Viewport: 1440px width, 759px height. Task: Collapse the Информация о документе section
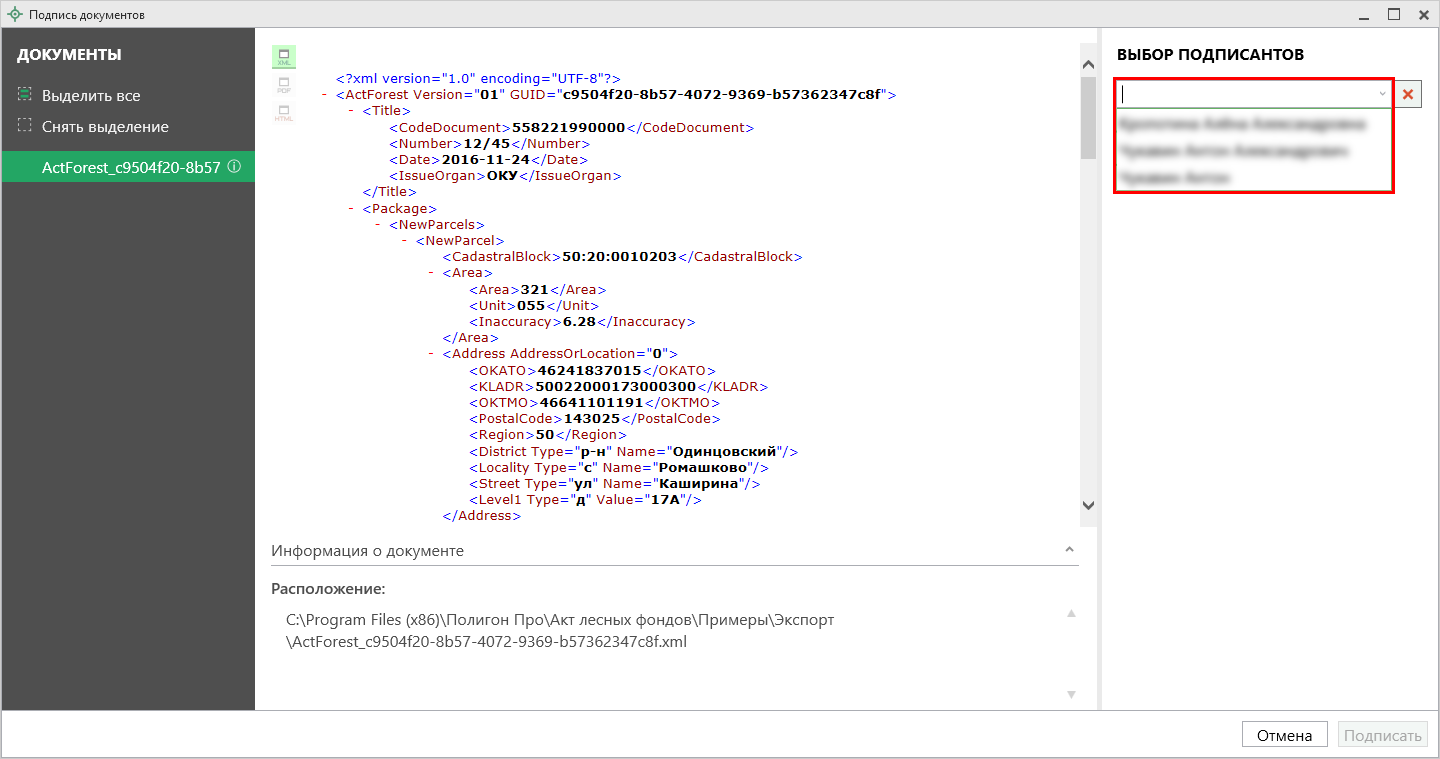click(x=1070, y=551)
